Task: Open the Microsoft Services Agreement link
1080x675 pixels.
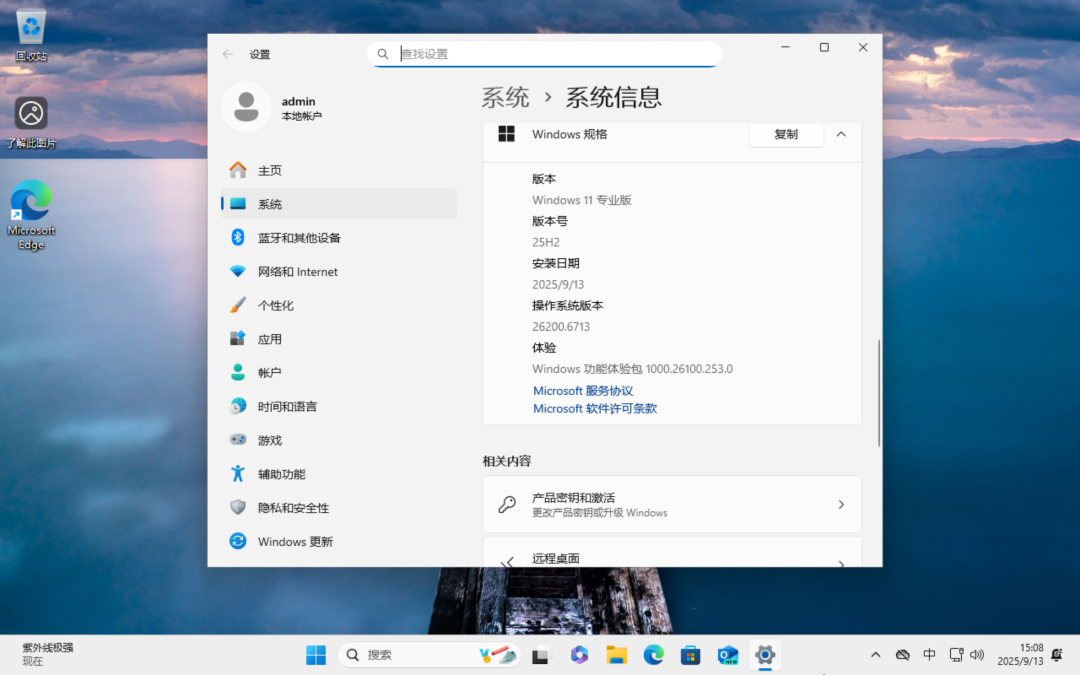Action: pyautogui.click(x=583, y=391)
